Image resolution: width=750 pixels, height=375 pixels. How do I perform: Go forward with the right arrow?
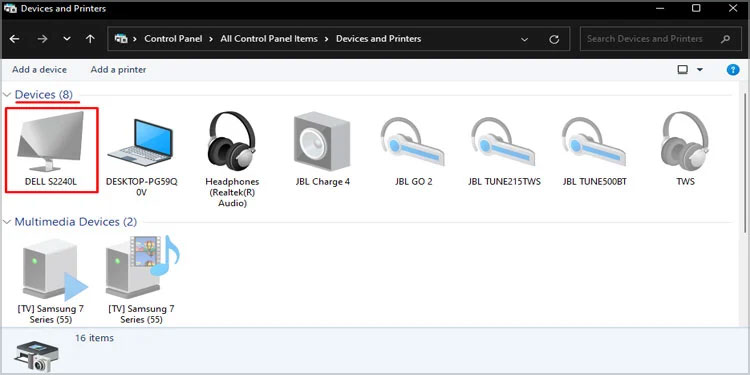point(43,39)
